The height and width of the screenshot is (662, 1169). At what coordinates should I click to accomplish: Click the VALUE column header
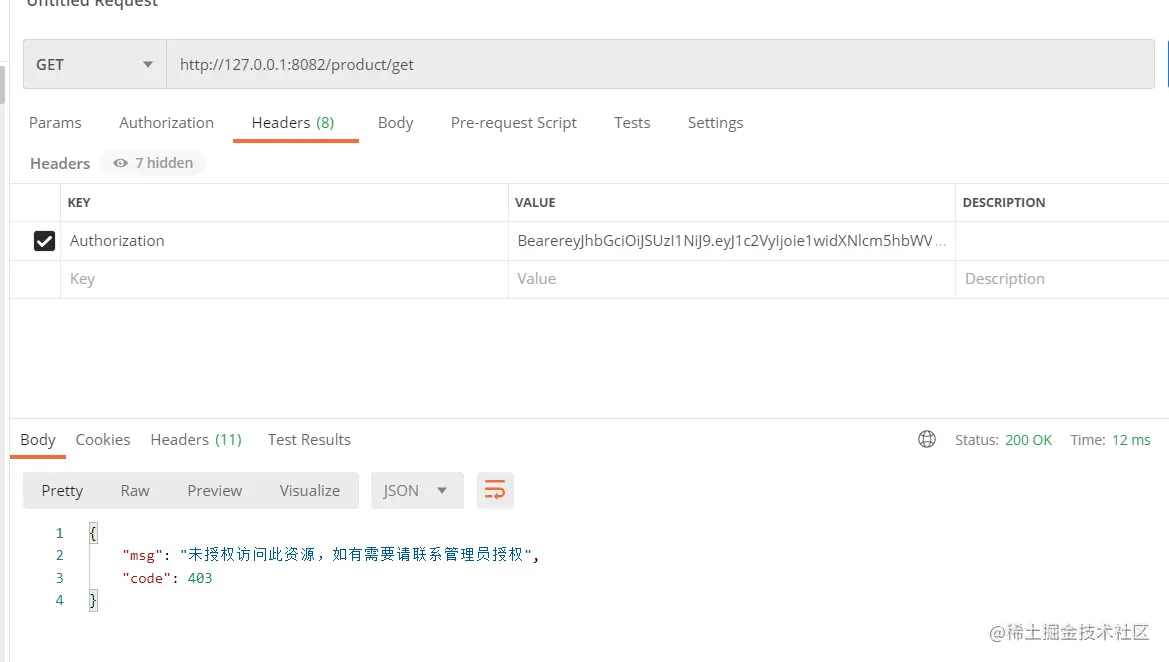pos(535,203)
